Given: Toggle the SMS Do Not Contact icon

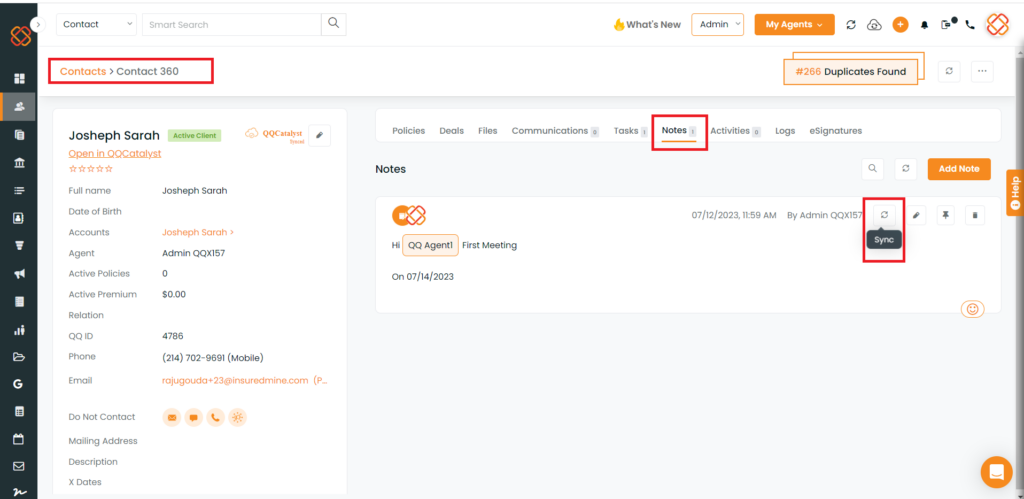Looking at the screenshot, I should [193, 418].
